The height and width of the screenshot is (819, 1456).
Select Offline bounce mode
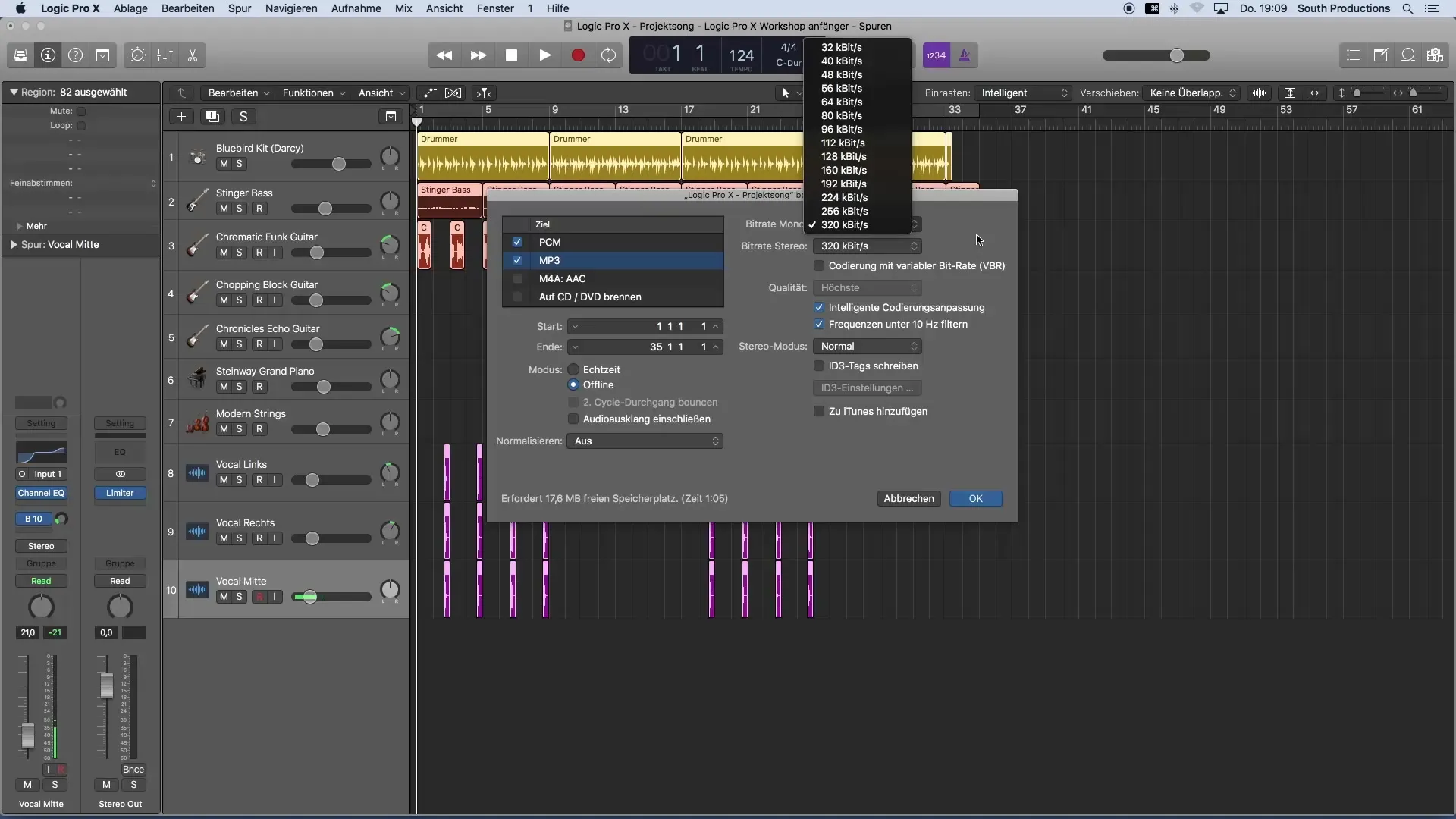(573, 385)
